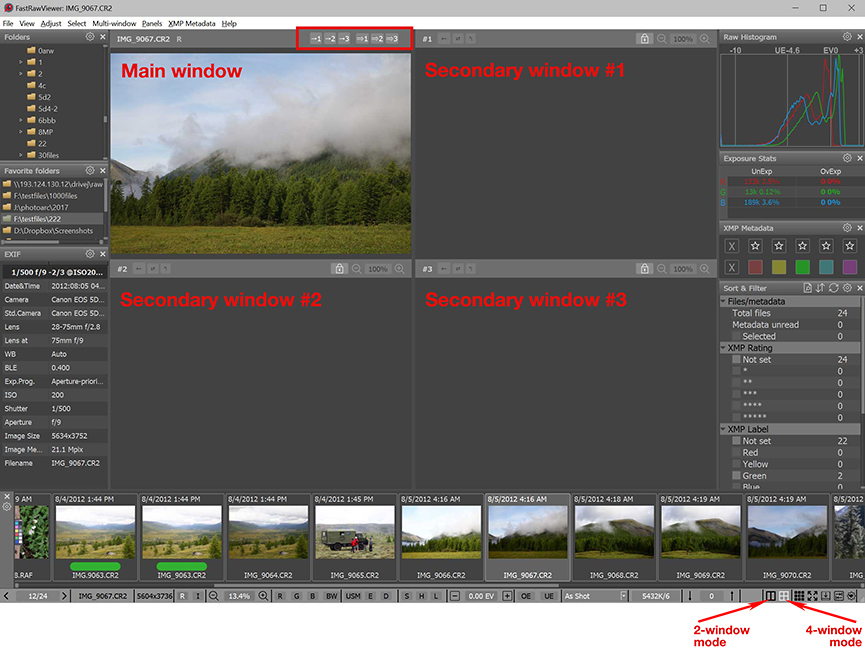The height and width of the screenshot is (652, 865).
Task: Clear XMP rating with the X box
Action: [x=732, y=246]
